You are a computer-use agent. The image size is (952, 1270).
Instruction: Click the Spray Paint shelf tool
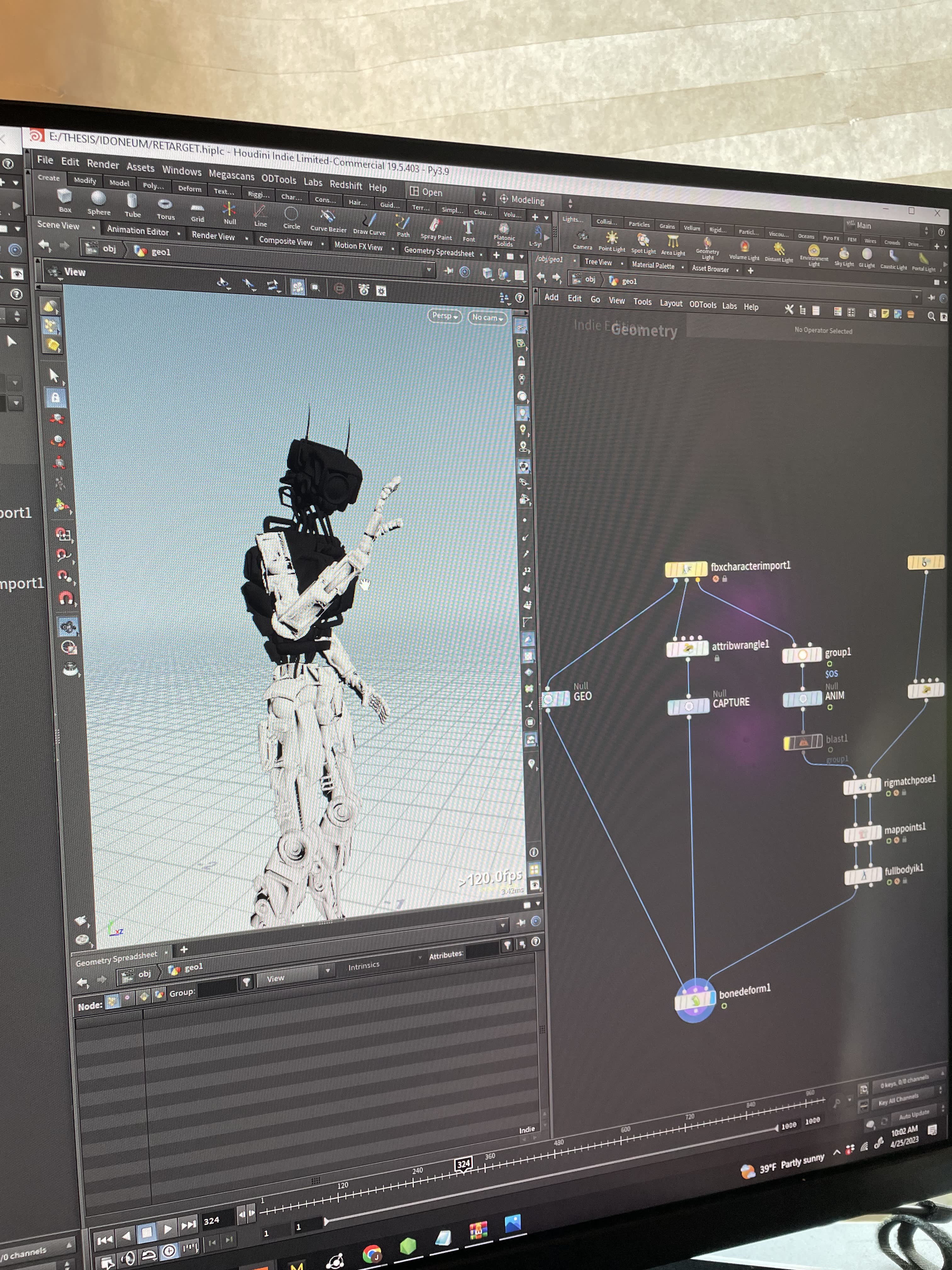[436, 229]
